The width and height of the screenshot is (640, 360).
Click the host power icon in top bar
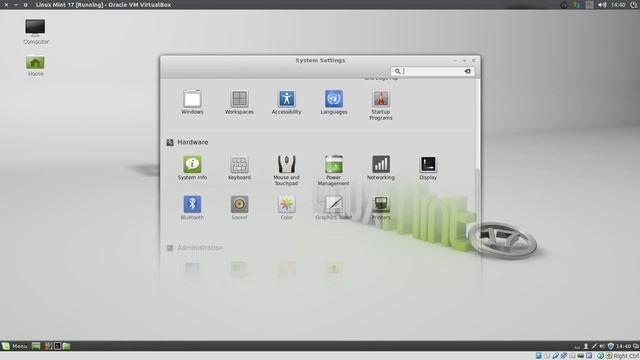pos(634,5)
